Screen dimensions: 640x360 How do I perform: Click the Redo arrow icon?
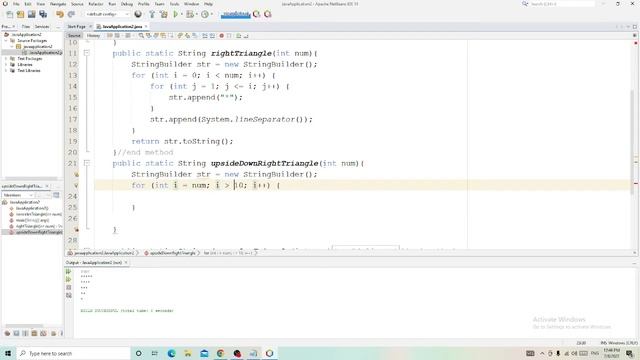[71, 14]
